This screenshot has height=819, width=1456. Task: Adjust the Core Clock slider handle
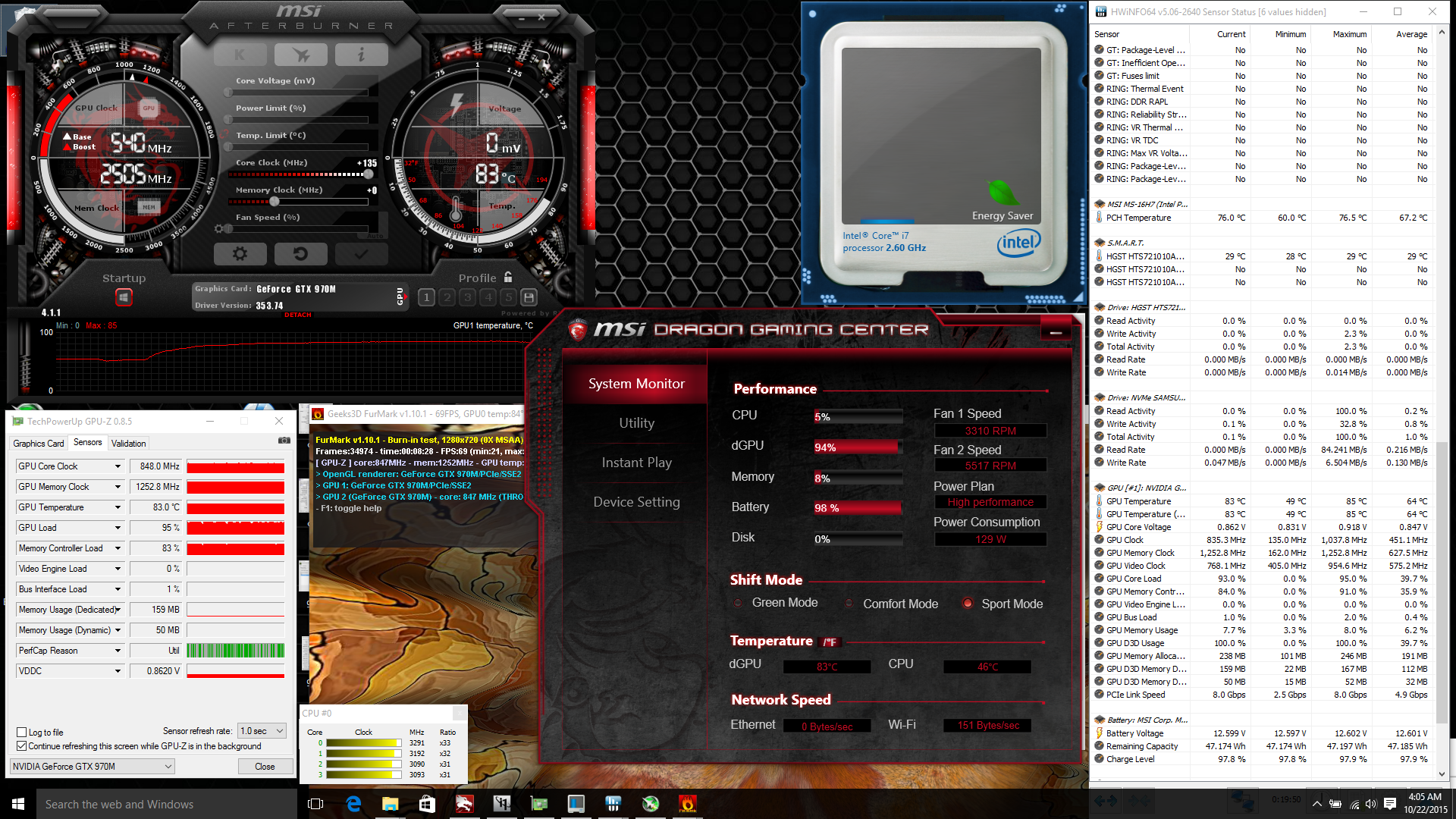pyautogui.click(x=368, y=174)
